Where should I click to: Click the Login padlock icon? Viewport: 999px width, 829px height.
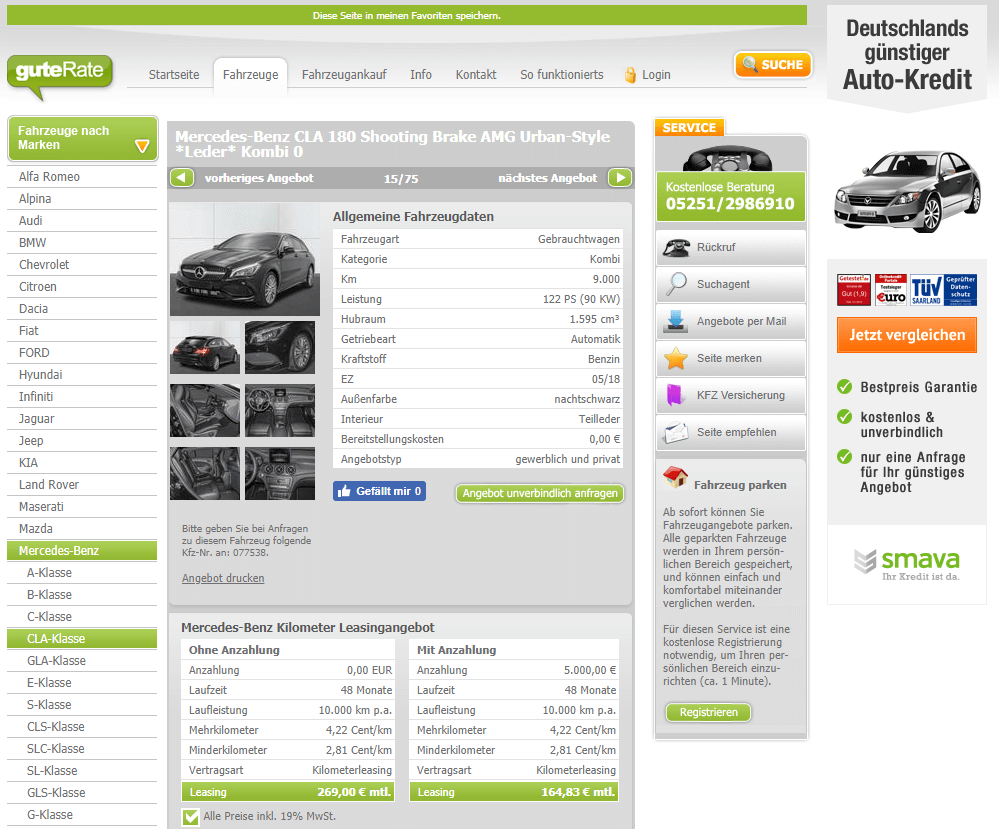[x=630, y=75]
